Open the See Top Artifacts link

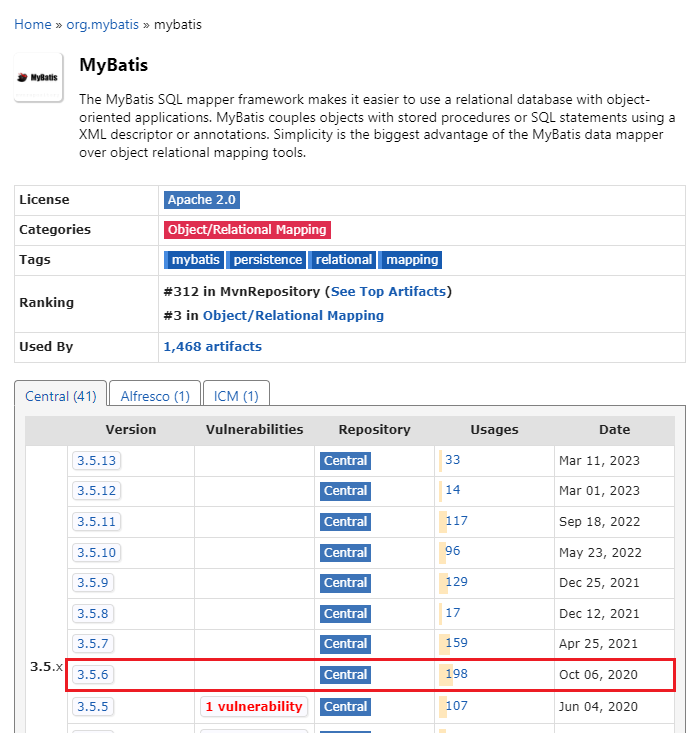tap(388, 291)
